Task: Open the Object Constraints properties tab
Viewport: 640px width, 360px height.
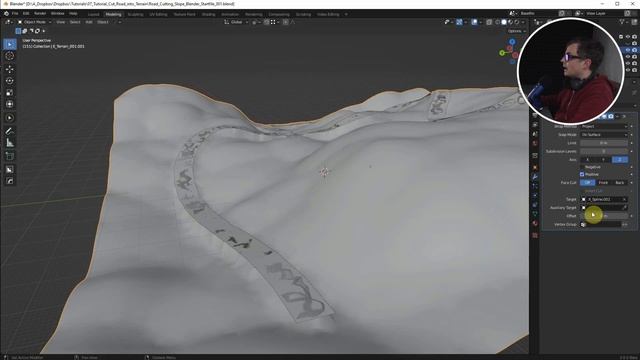Action: [535, 204]
